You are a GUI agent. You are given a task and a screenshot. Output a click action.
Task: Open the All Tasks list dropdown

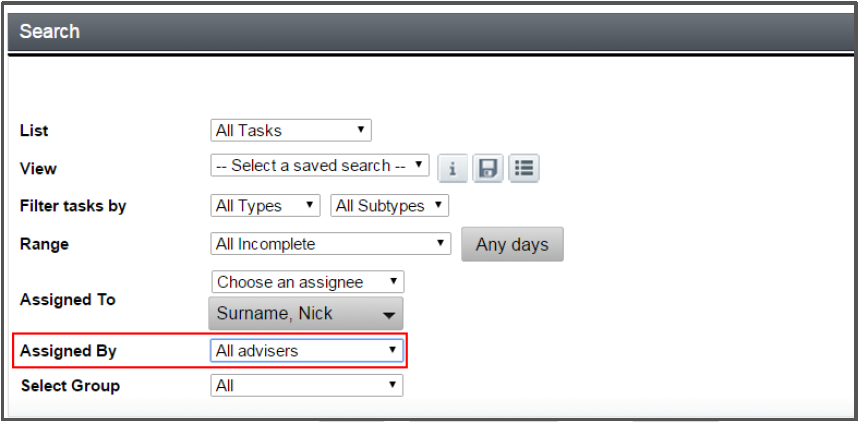coord(291,130)
